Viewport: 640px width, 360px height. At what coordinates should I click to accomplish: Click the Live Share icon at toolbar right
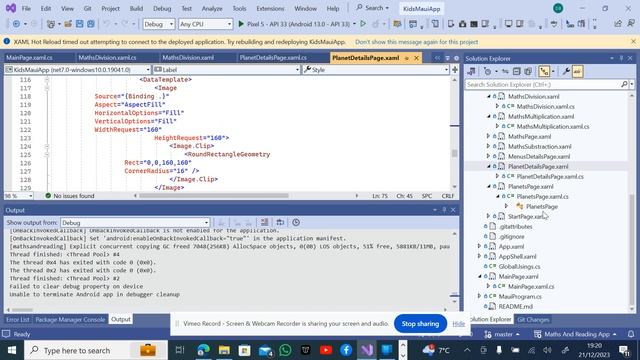(618, 24)
